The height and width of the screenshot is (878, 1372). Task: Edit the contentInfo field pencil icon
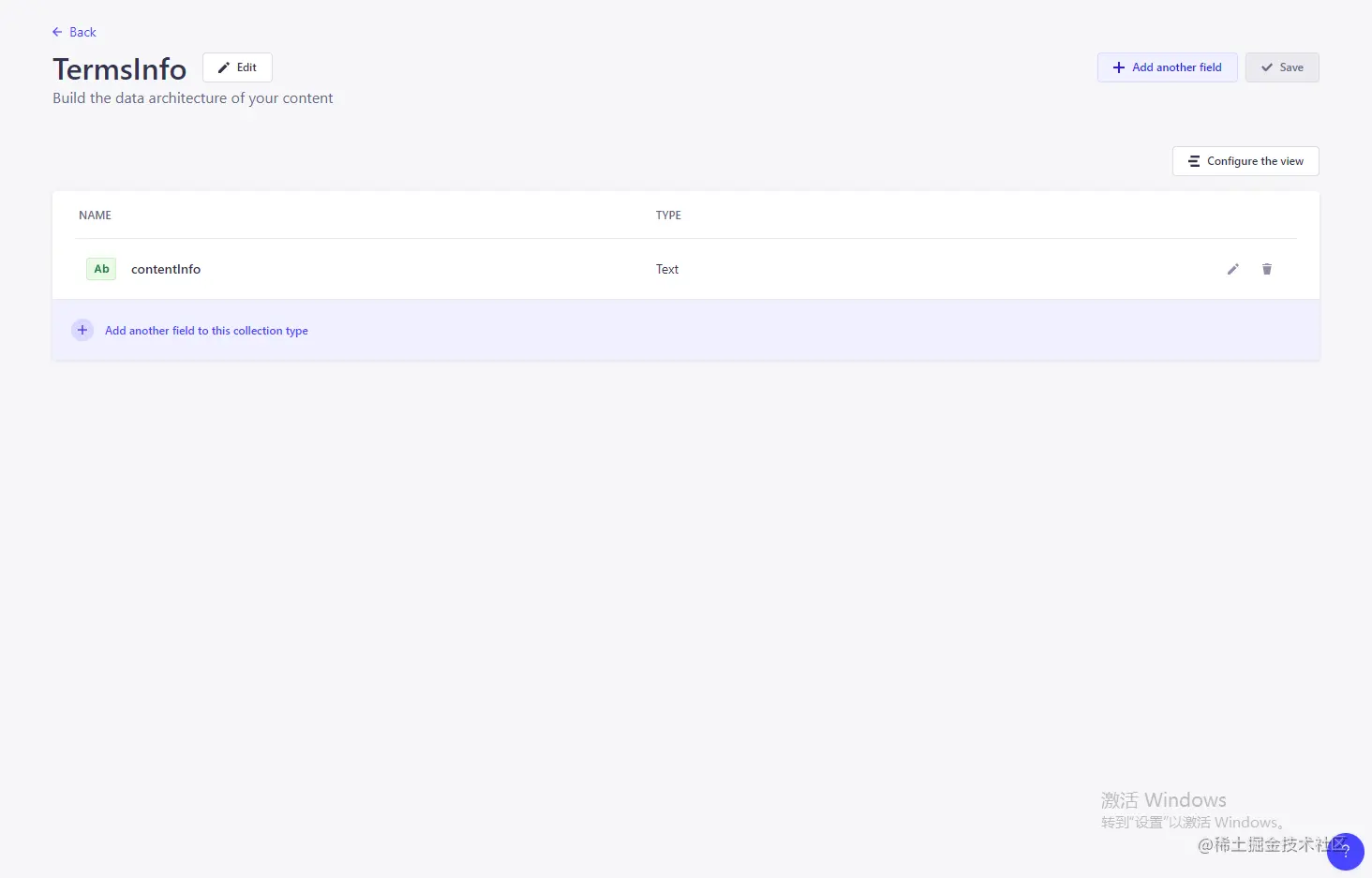1233,269
